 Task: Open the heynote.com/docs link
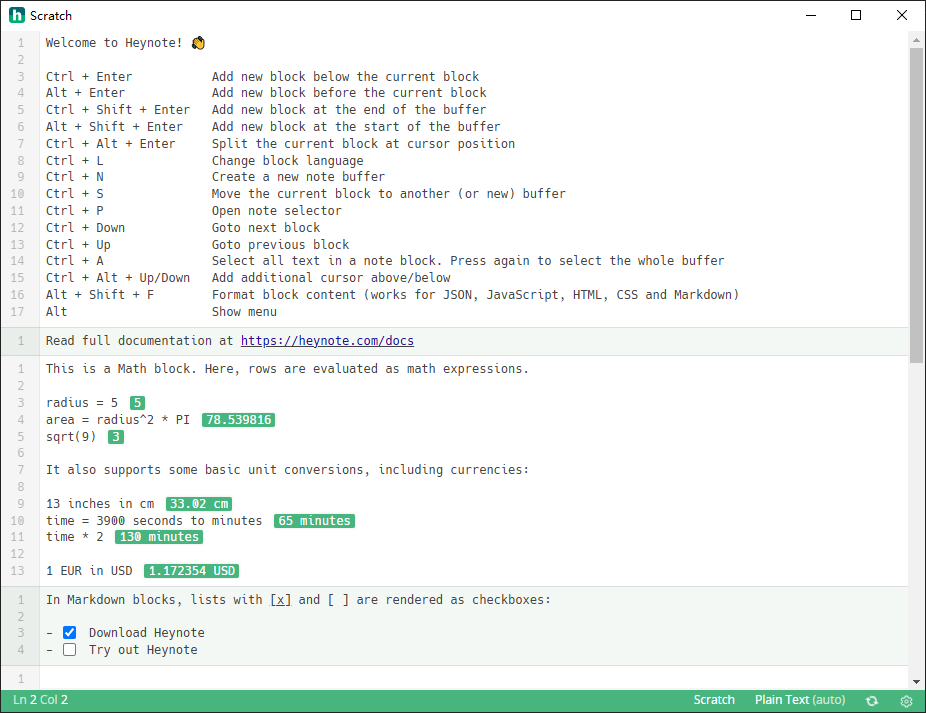(x=327, y=341)
